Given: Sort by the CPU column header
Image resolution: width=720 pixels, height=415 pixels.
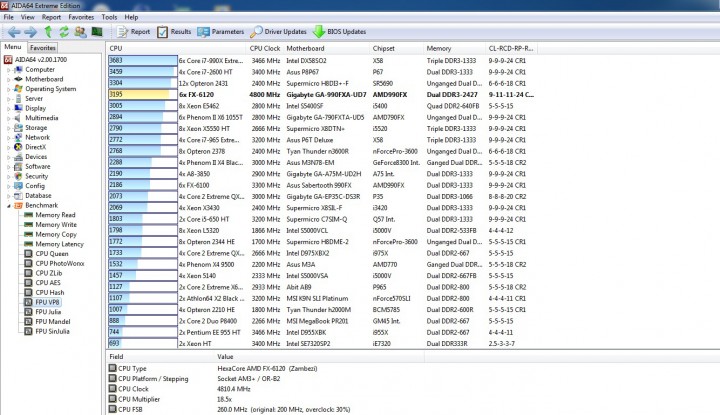Looking at the screenshot, I should point(177,48).
